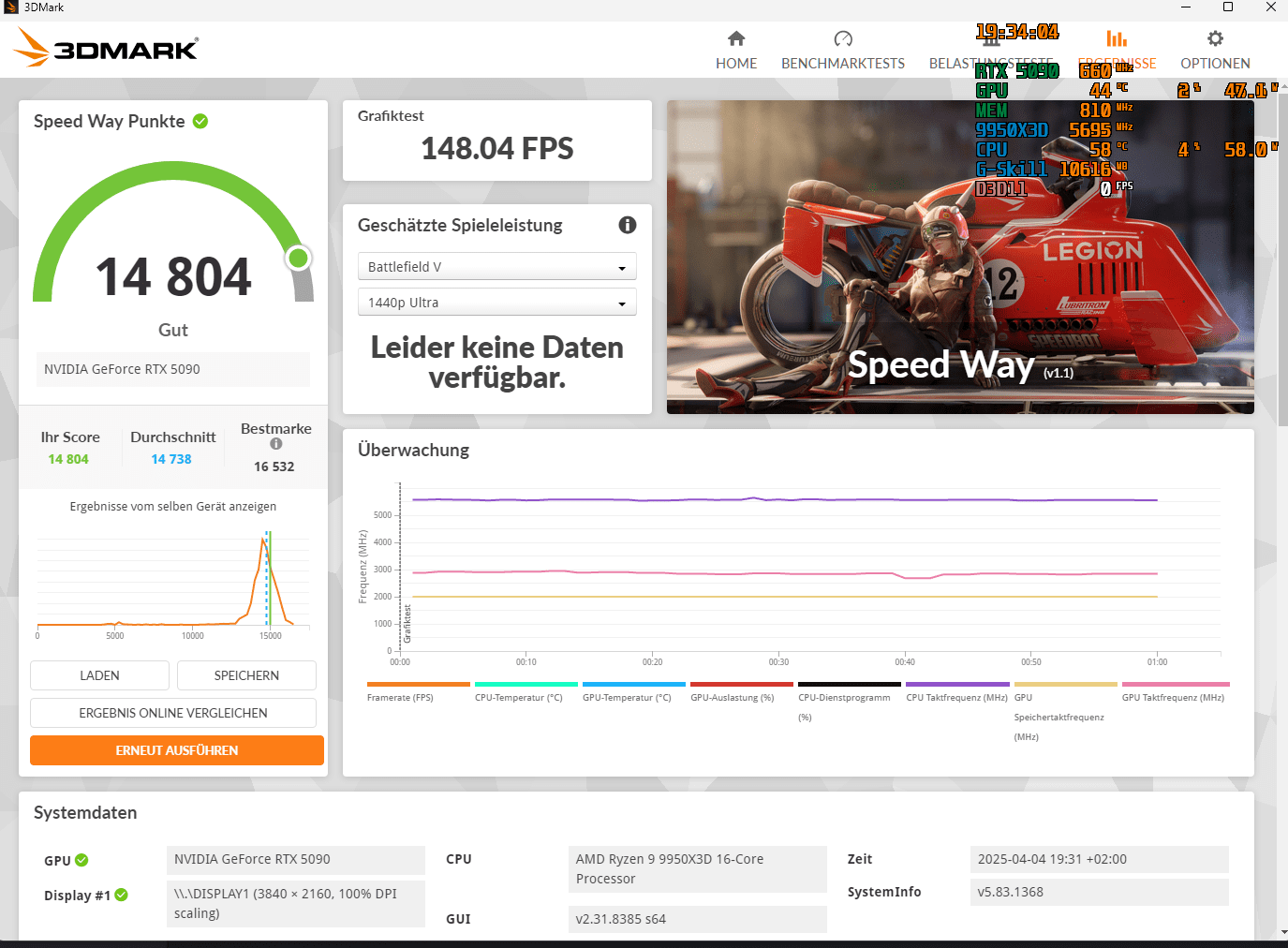Click the SystemInfo version v5.83.1368

pyautogui.click(x=1100, y=892)
